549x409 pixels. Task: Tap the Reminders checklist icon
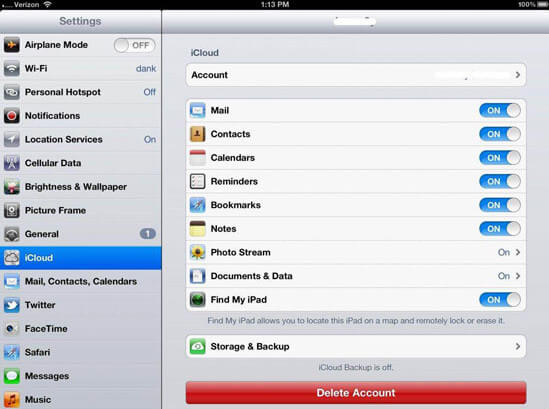[197, 181]
